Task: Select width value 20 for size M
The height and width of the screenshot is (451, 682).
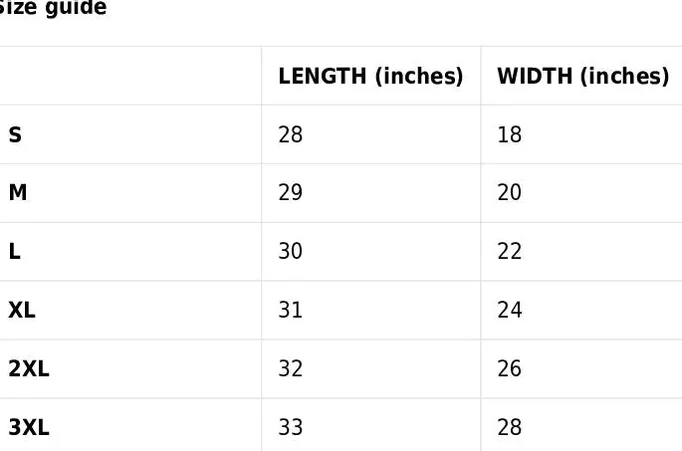Action: [x=509, y=192]
